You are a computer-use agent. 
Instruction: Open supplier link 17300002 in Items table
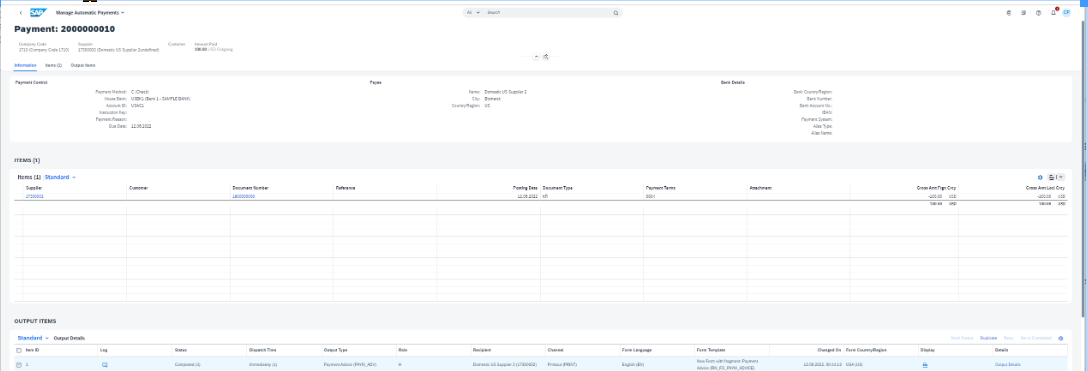point(35,196)
